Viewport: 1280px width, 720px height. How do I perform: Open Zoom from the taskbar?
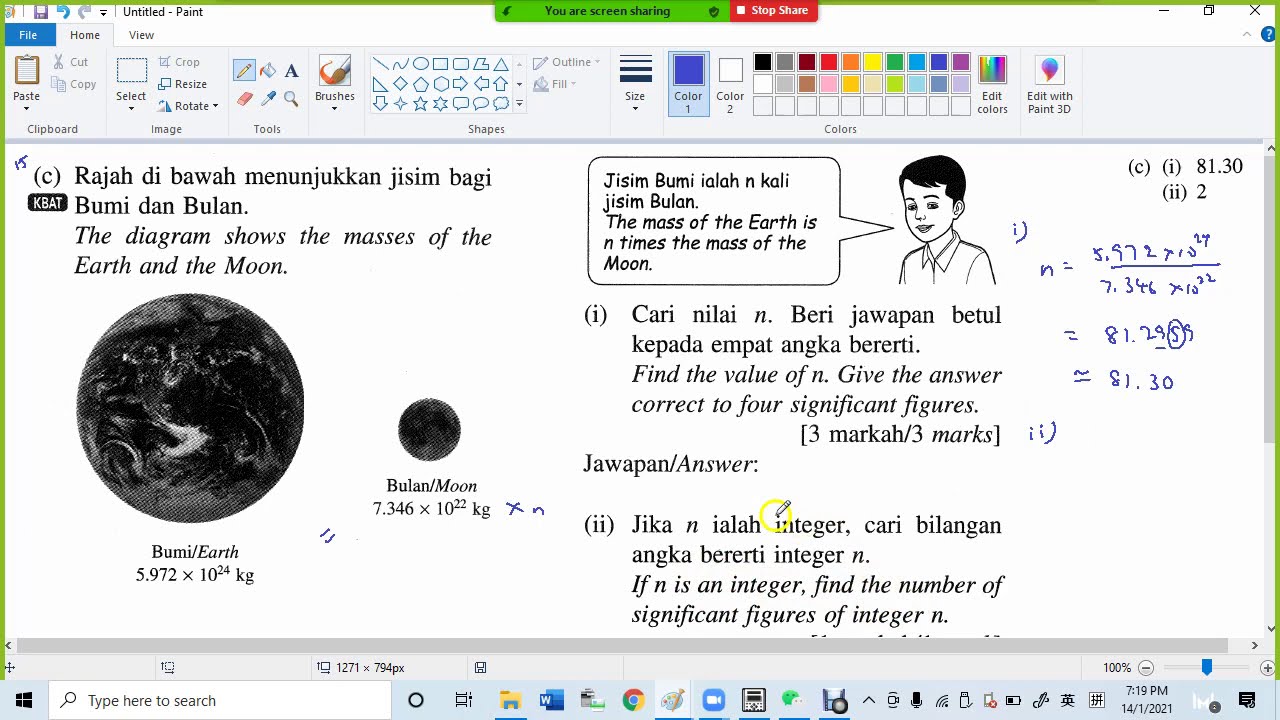[x=713, y=700]
